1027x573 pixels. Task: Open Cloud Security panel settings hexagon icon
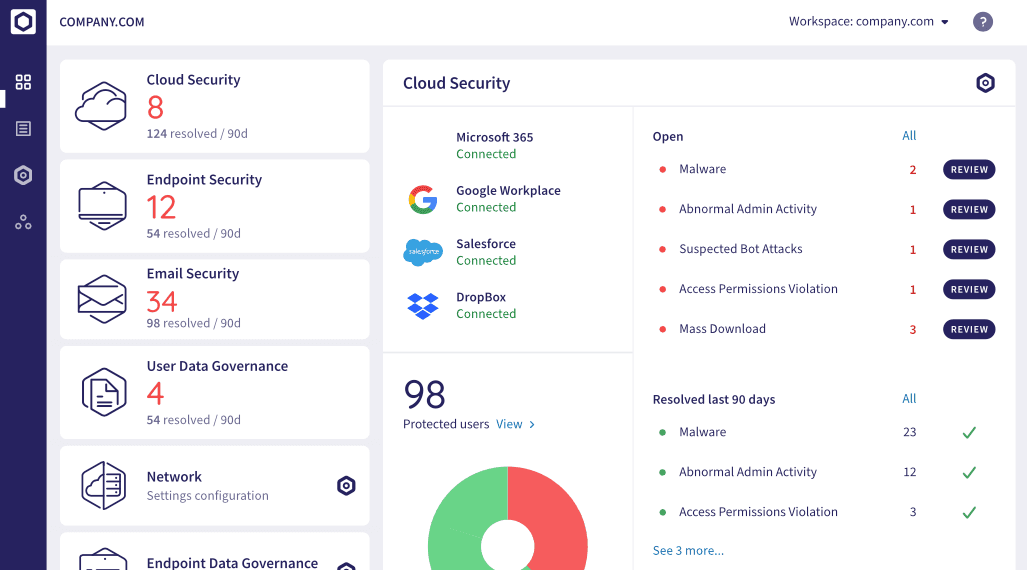tap(985, 83)
